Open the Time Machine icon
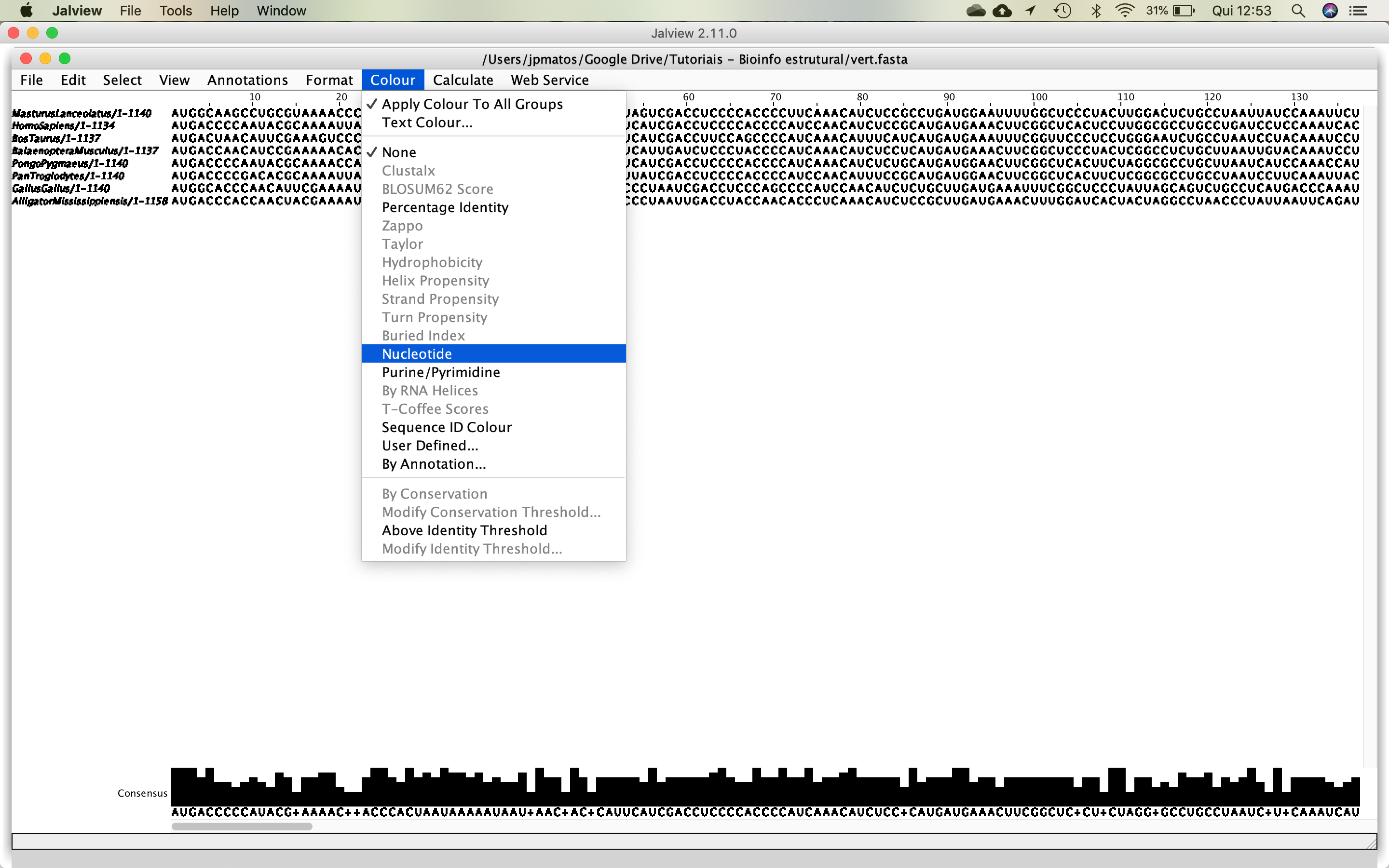This screenshot has width=1389, height=868. (1063, 10)
